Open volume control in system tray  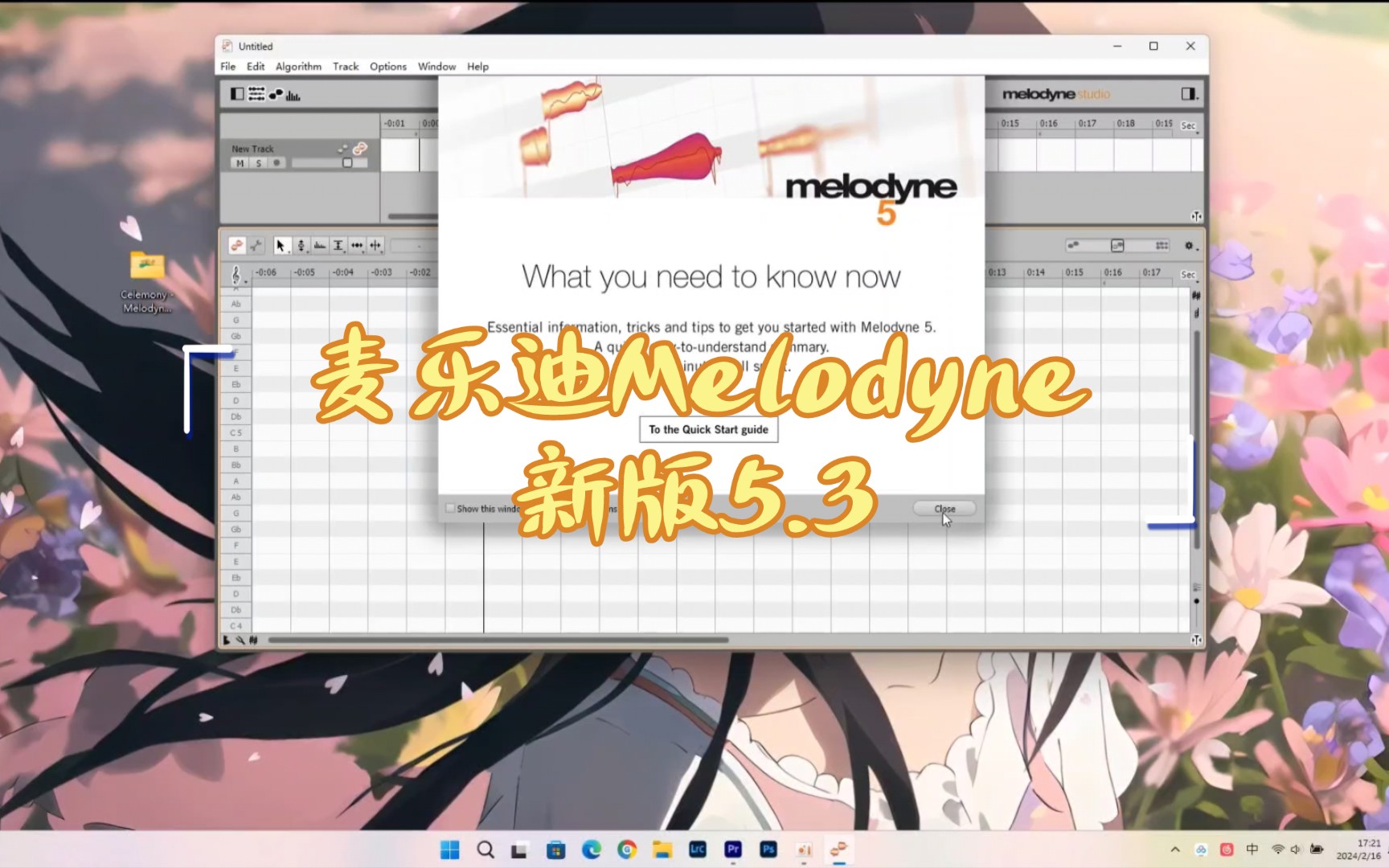tap(1296, 850)
